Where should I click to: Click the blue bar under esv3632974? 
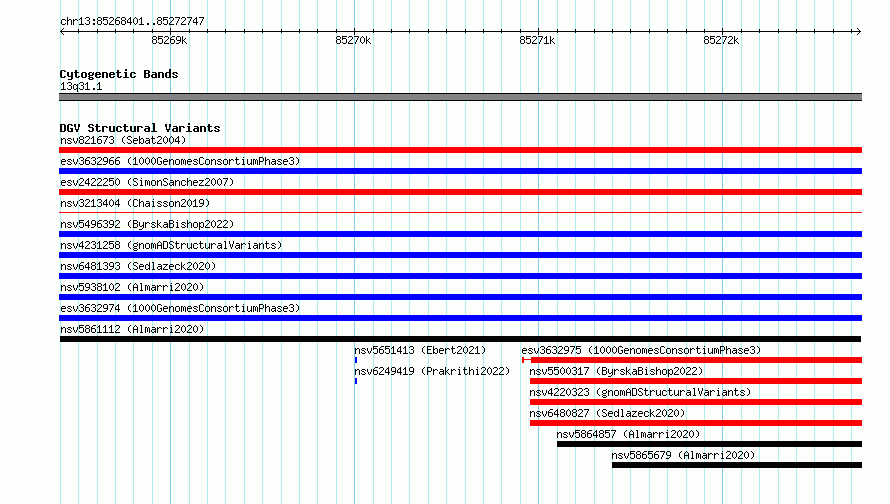tap(460, 318)
